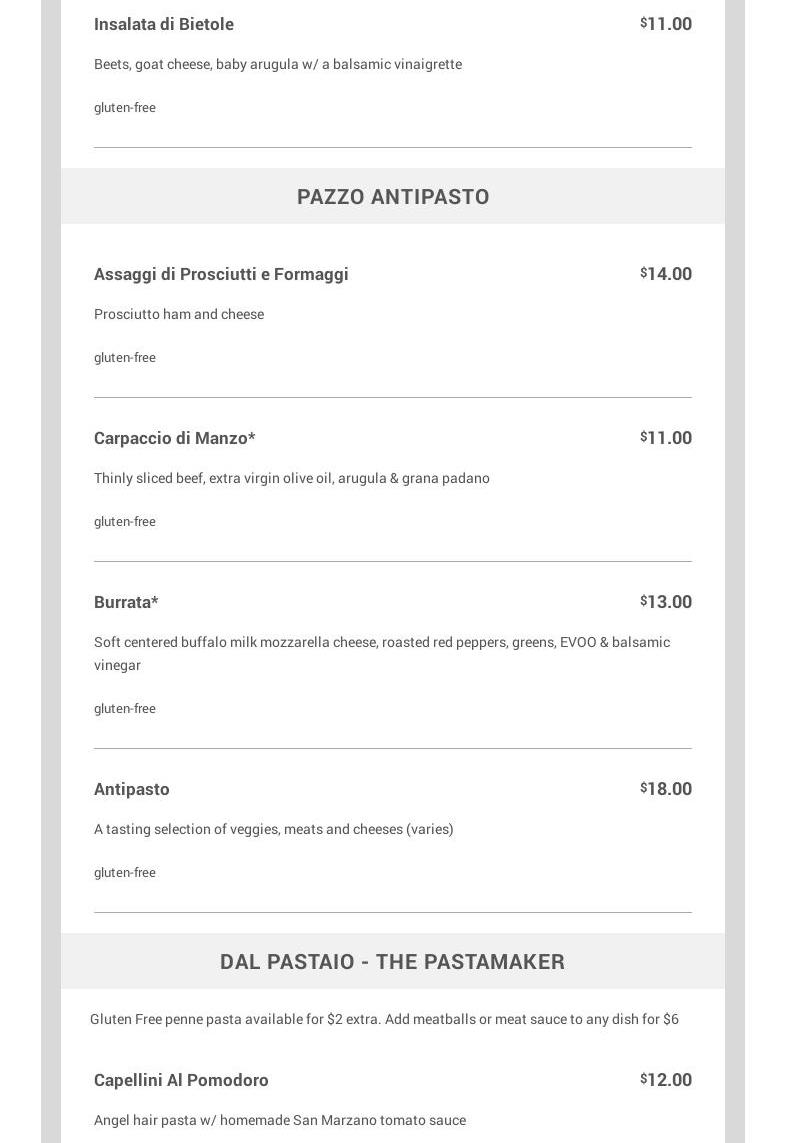This screenshot has height=1143, width=785.
Task: Click the "Thinly sliced beef" description text
Action: coord(292,478)
